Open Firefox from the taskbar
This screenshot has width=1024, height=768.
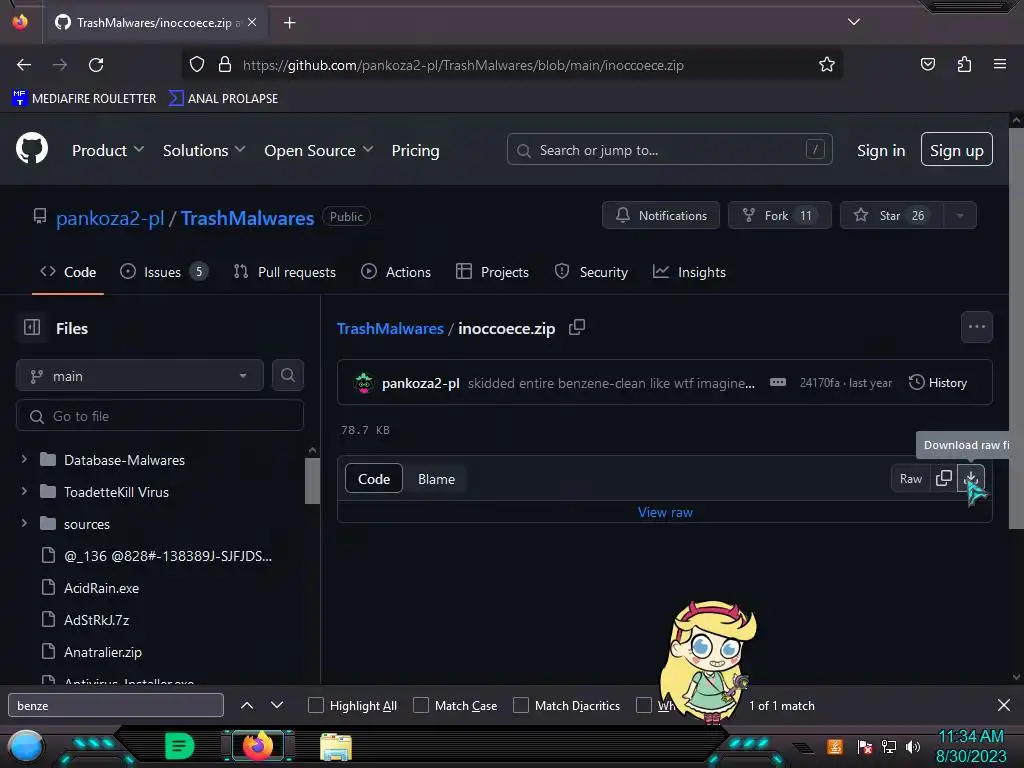tap(258, 746)
